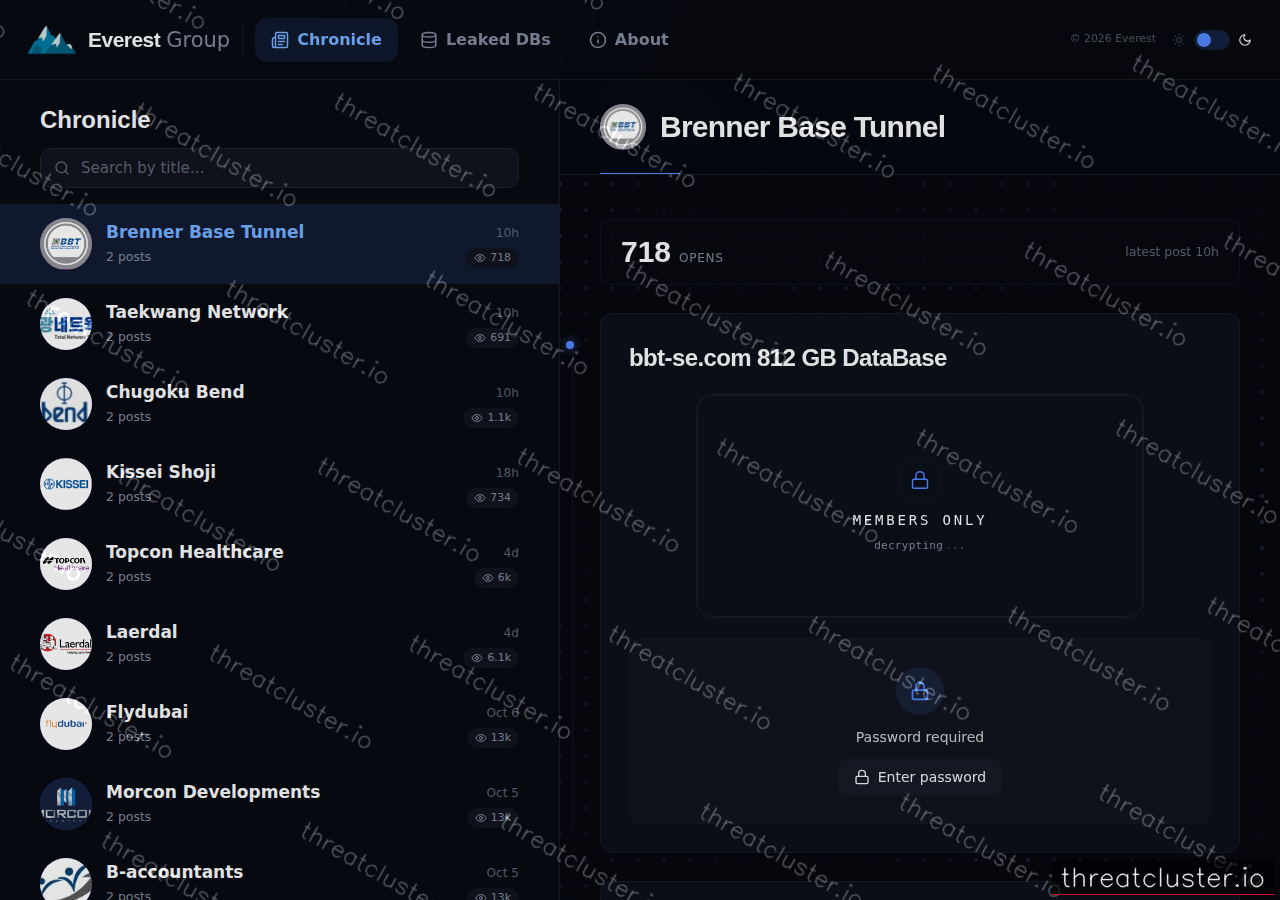Screen dimensions: 1280x900
Task: Click the B-accountants logo
Action: 66,879
